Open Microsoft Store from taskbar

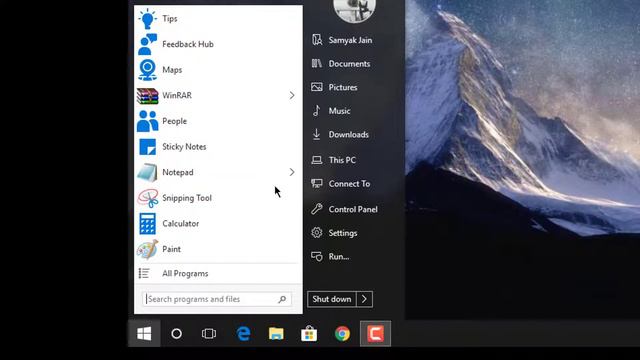(x=309, y=333)
